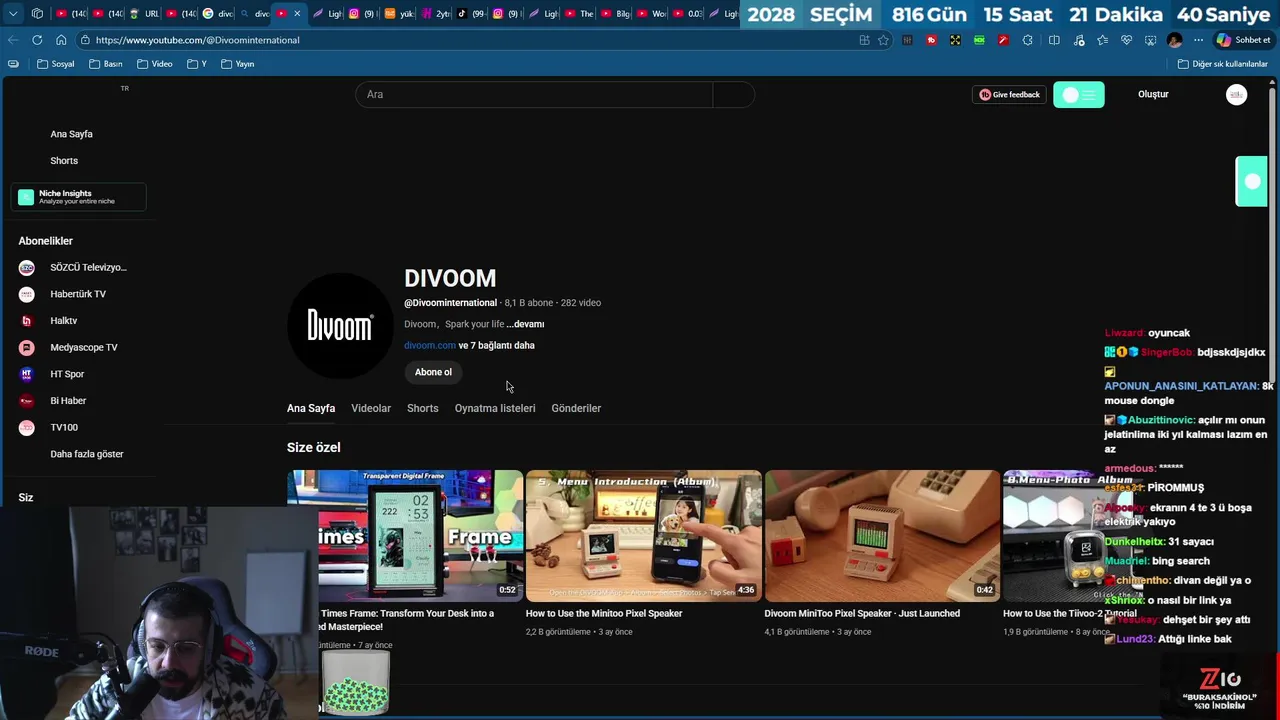The image size is (1280, 720).
Task: Expand Daha fazla göster in subscriptions
Action: [x=87, y=454]
